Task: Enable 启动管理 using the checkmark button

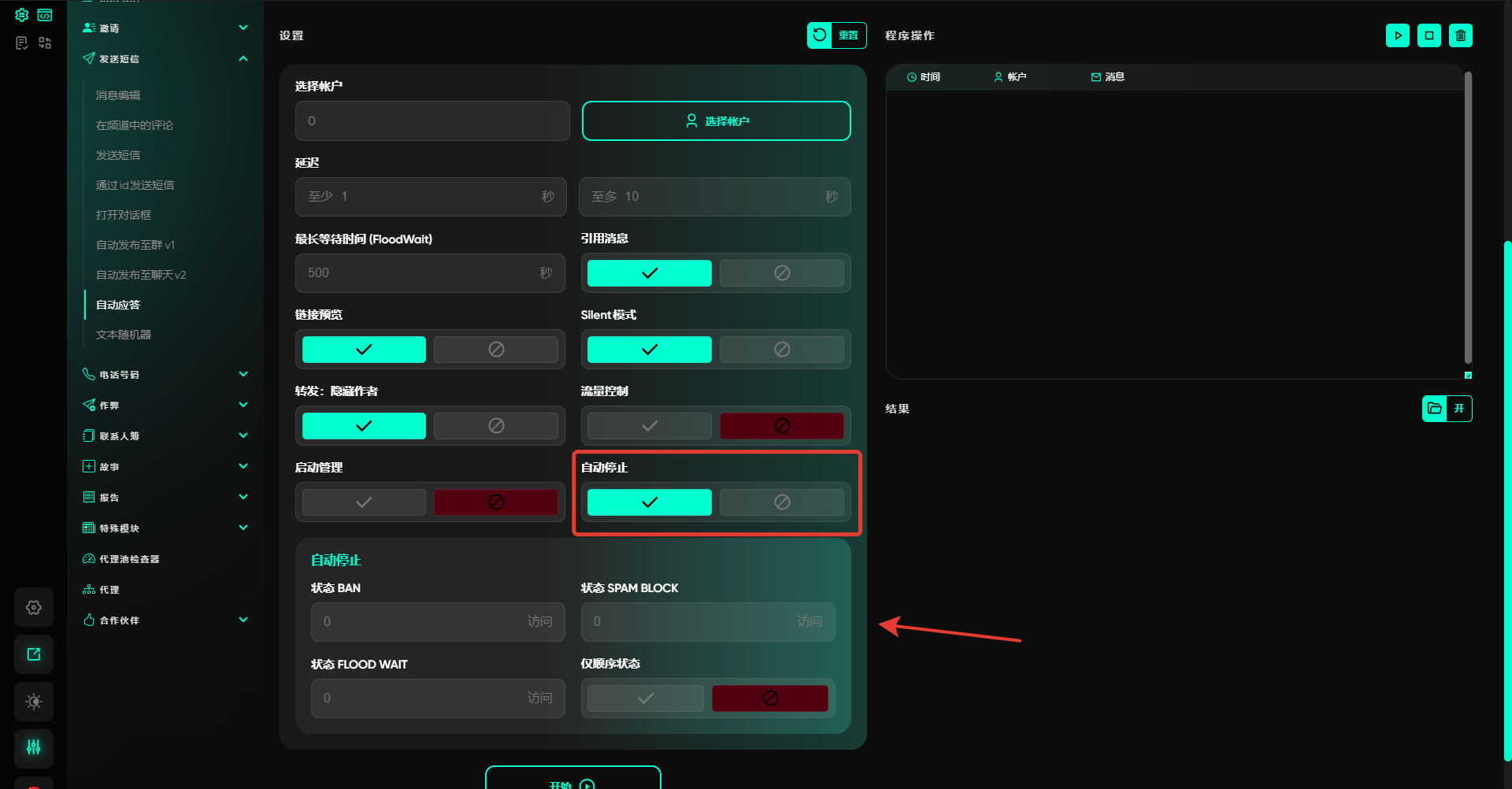Action: click(364, 502)
